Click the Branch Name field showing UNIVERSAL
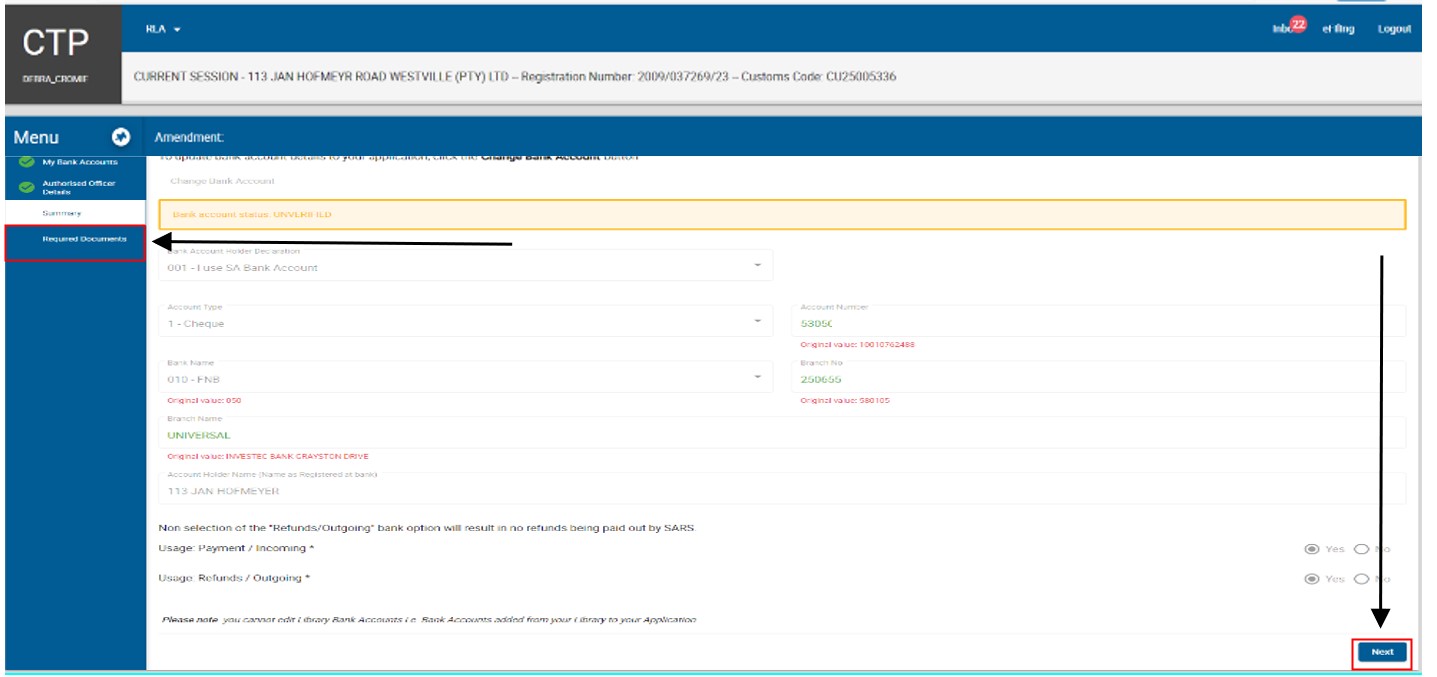This screenshot has height=677, width=1437. tap(783, 433)
